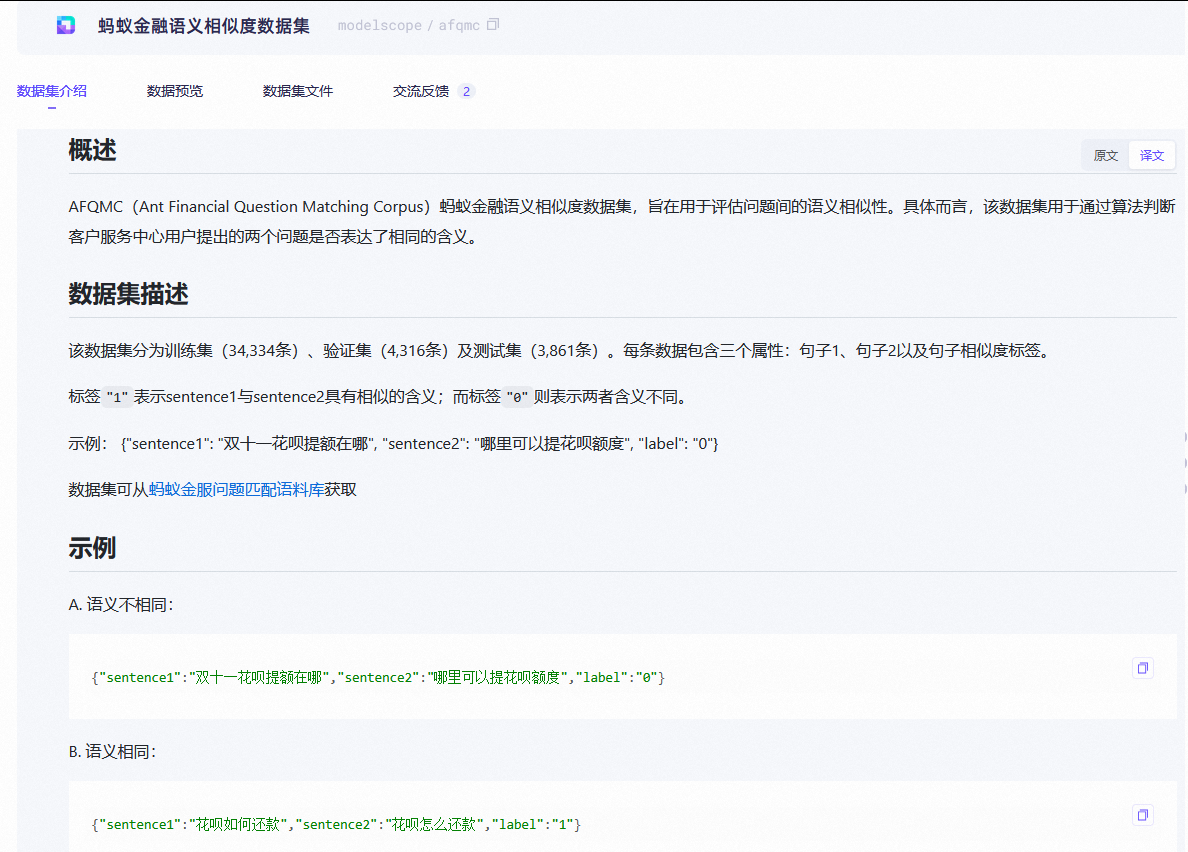Click the inline "0" label code tag
Viewport: 1188px width, 852px height.
tap(517, 397)
